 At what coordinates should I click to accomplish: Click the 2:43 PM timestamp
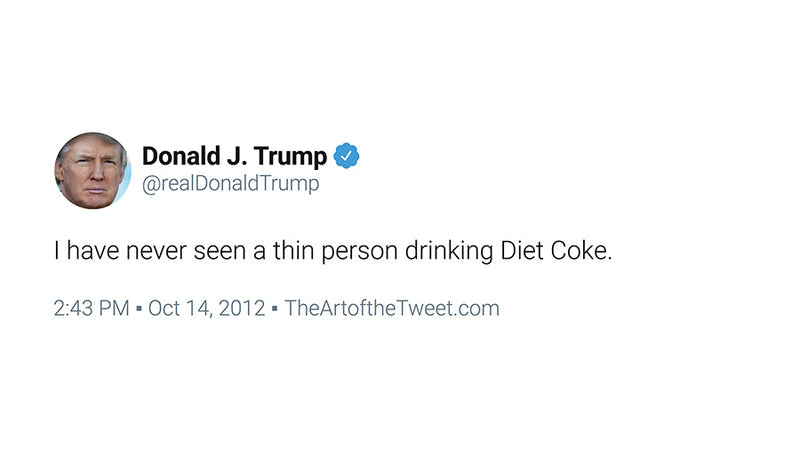click(92, 308)
